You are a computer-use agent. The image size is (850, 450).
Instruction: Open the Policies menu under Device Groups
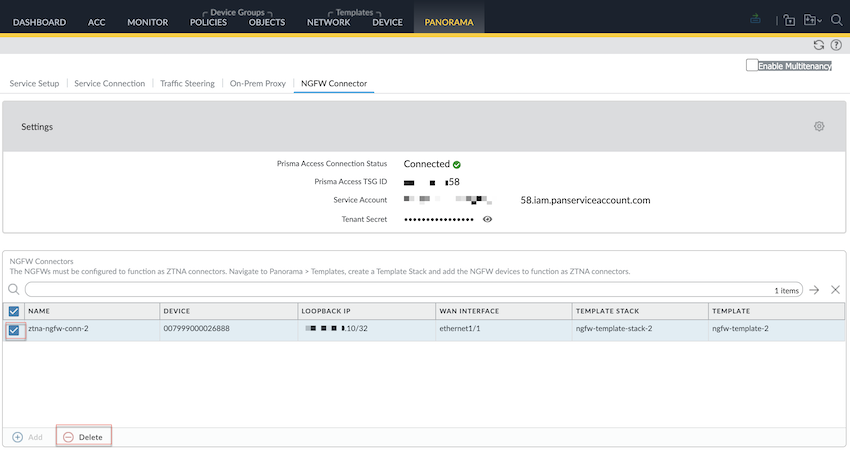[208, 22]
